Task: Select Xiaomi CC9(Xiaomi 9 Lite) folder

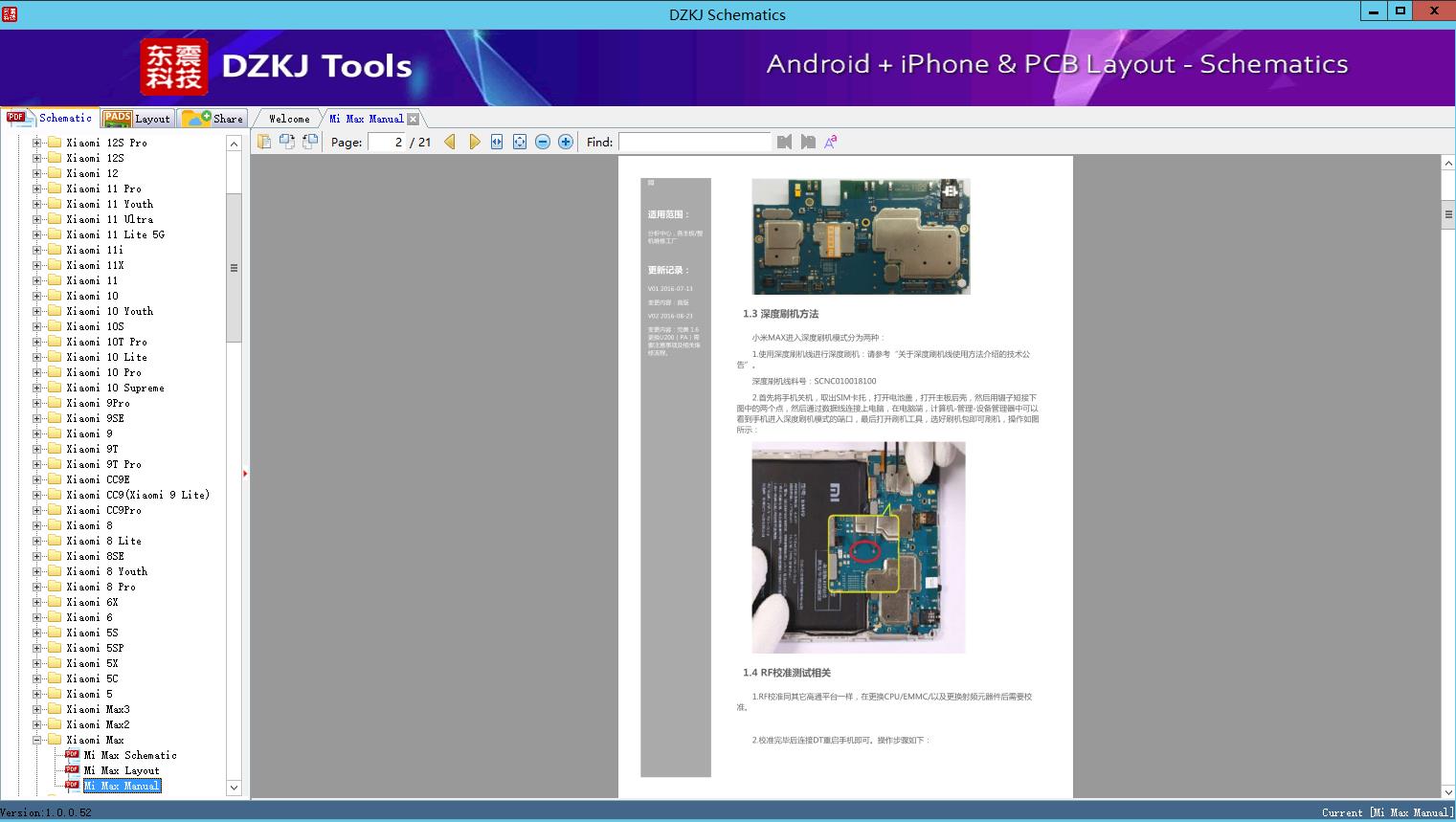Action: pyautogui.click(x=138, y=495)
